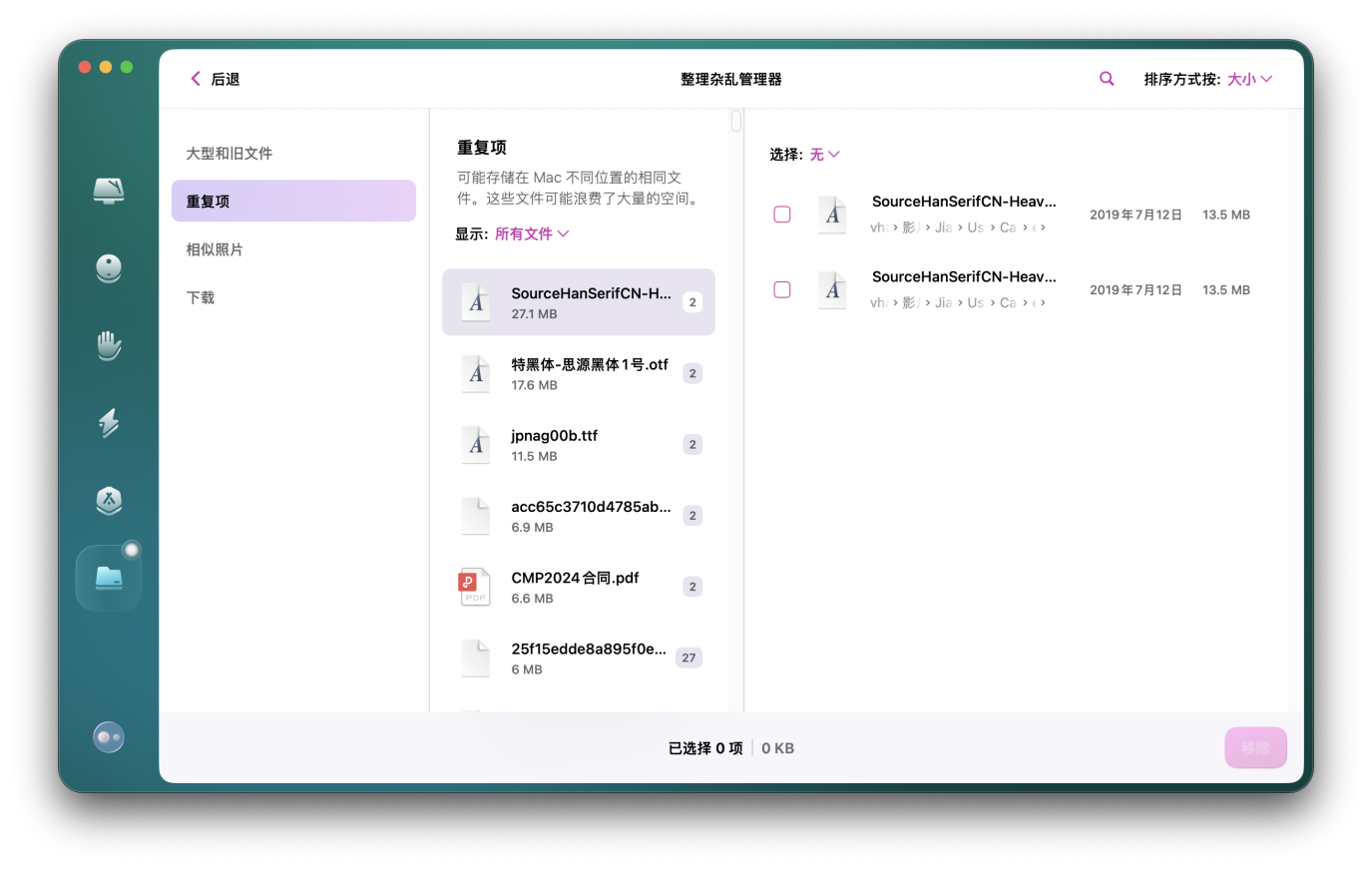Open the Performance lightning icon in sidebar
Screen dimensions: 1372x870
(109, 422)
